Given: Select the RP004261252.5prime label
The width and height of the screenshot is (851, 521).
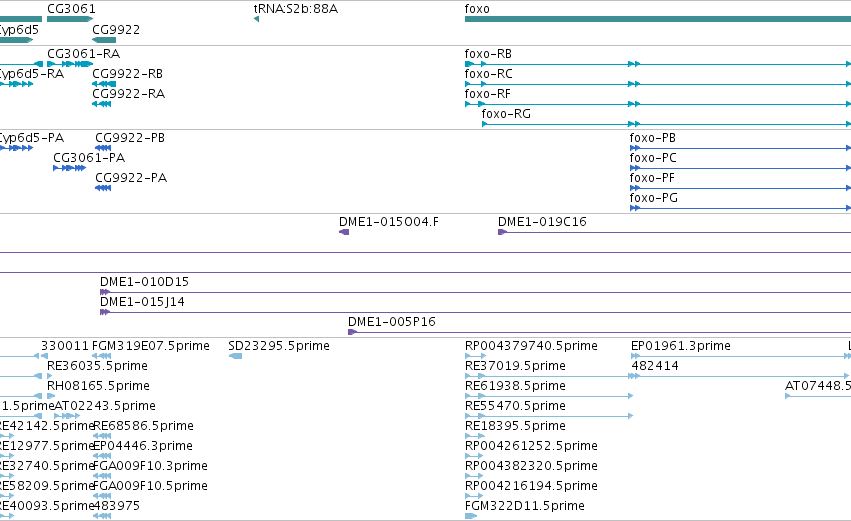Looking at the screenshot, I should 531,447.
